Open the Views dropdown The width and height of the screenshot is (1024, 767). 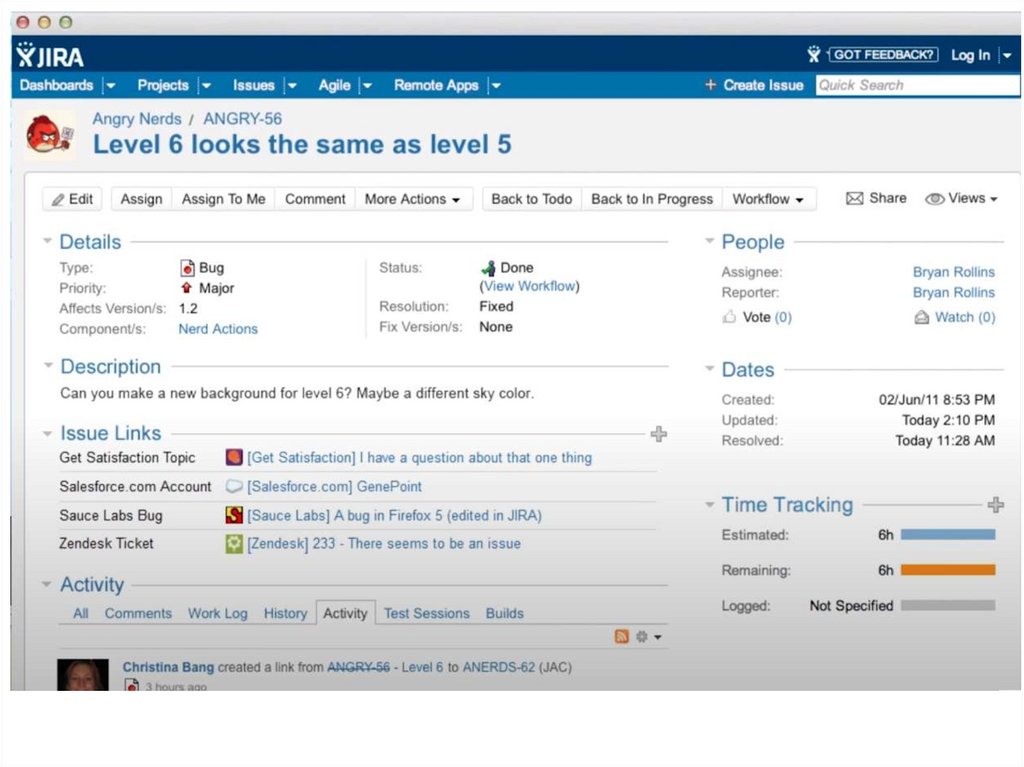961,199
